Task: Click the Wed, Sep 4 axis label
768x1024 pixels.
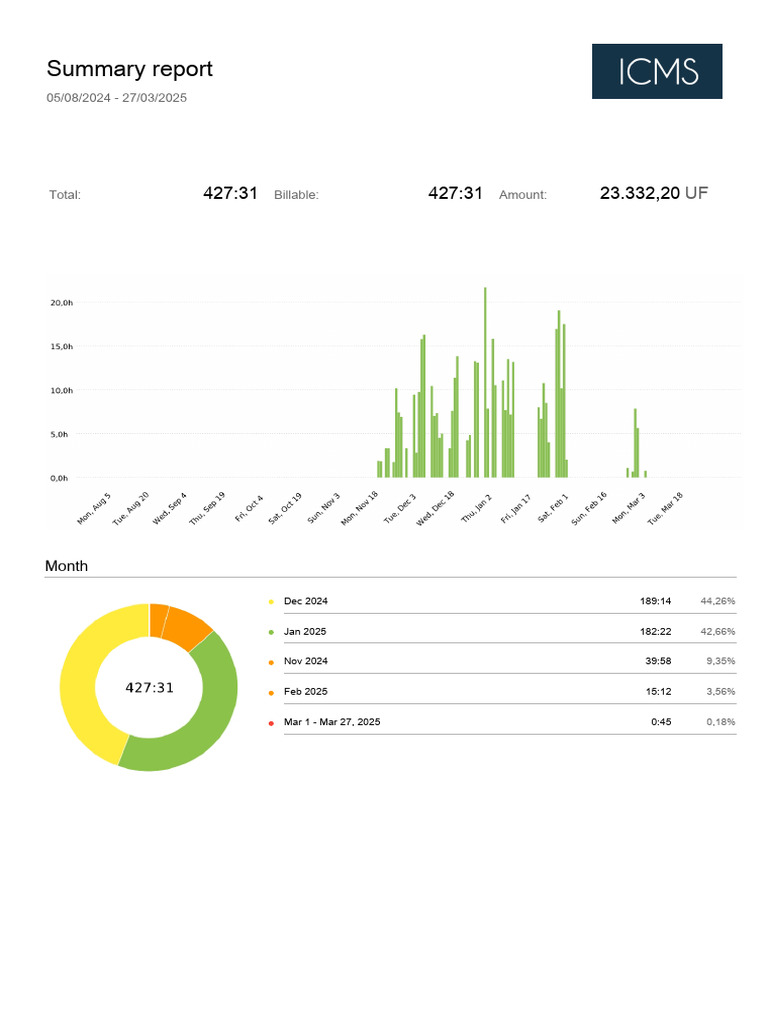Action: click(x=169, y=509)
